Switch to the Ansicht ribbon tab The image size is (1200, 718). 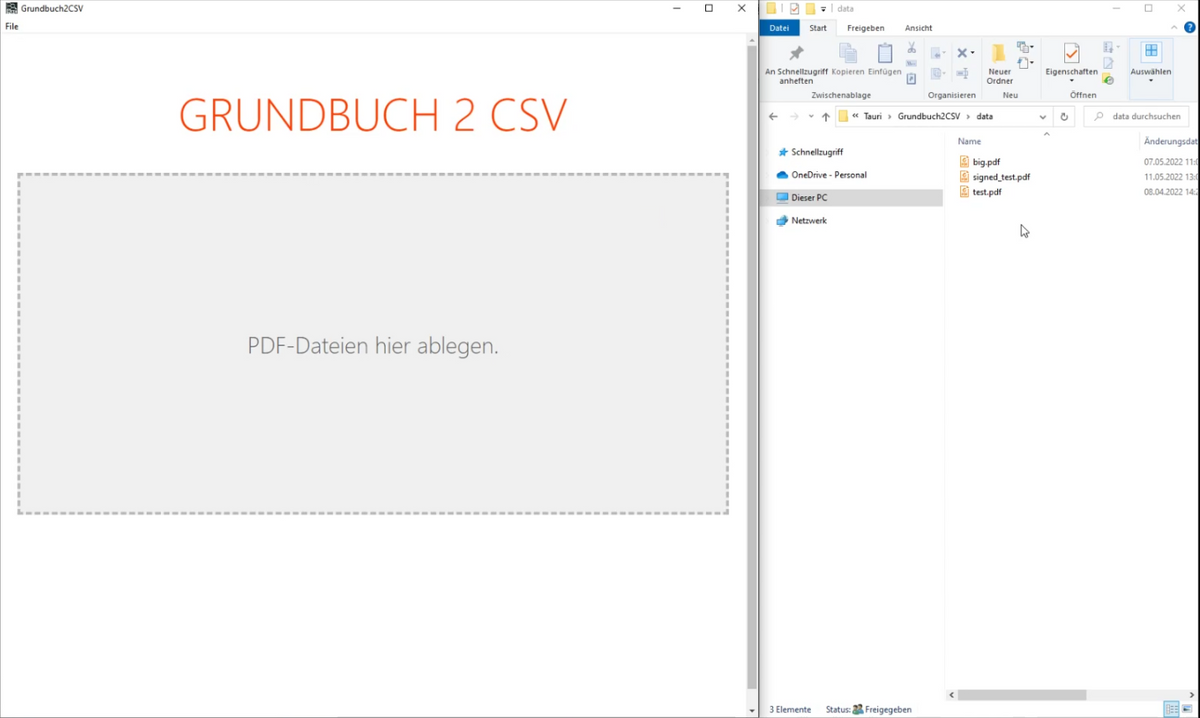[x=918, y=28]
